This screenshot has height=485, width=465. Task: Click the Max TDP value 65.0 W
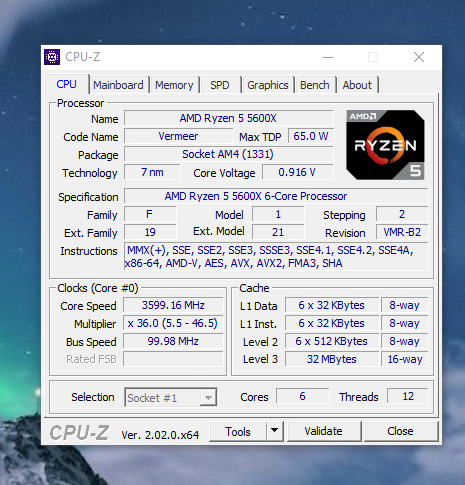pos(311,136)
